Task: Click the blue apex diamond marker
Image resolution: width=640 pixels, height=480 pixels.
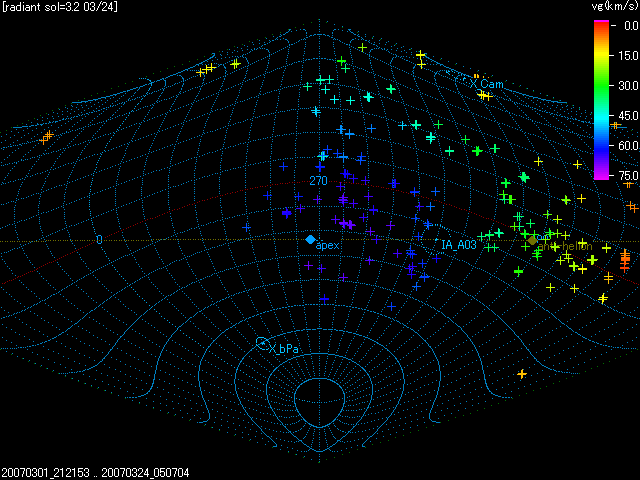Action: point(311,240)
